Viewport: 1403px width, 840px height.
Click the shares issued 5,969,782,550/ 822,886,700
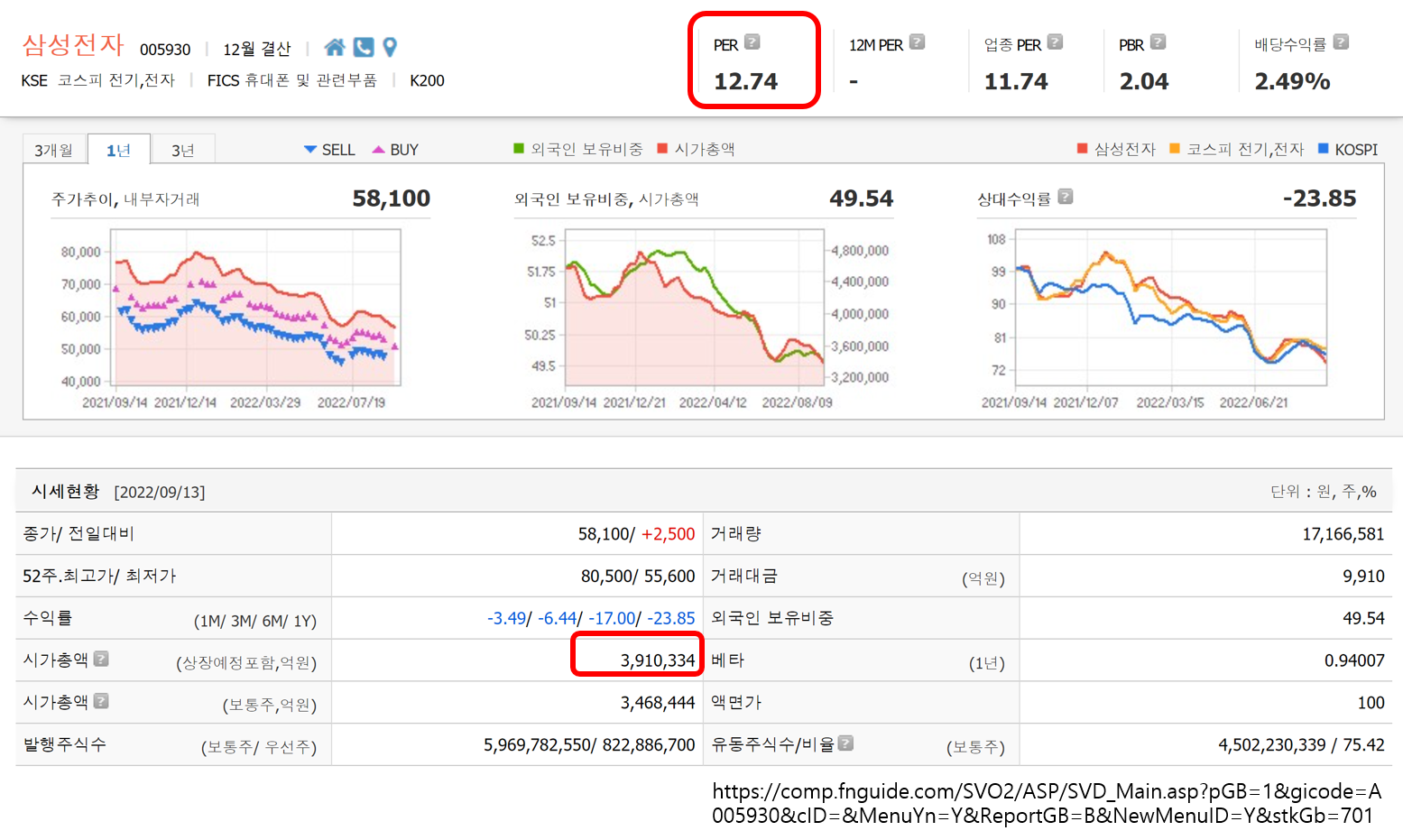click(x=589, y=744)
